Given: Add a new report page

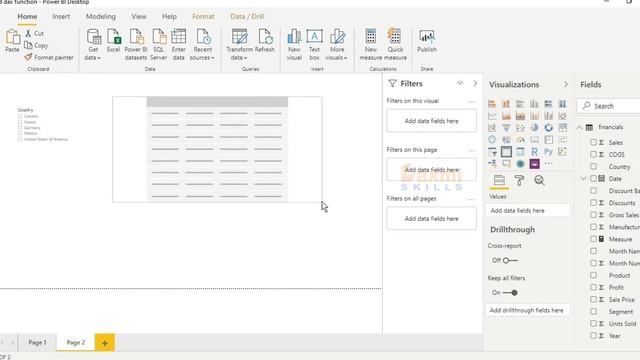Looking at the screenshot, I should tap(105, 343).
